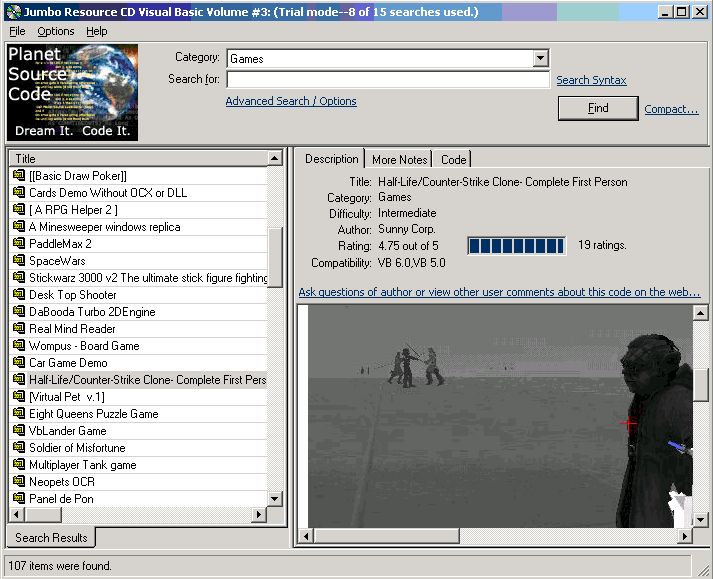
Task: Click the Compact... link
Action: click(x=671, y=109)
